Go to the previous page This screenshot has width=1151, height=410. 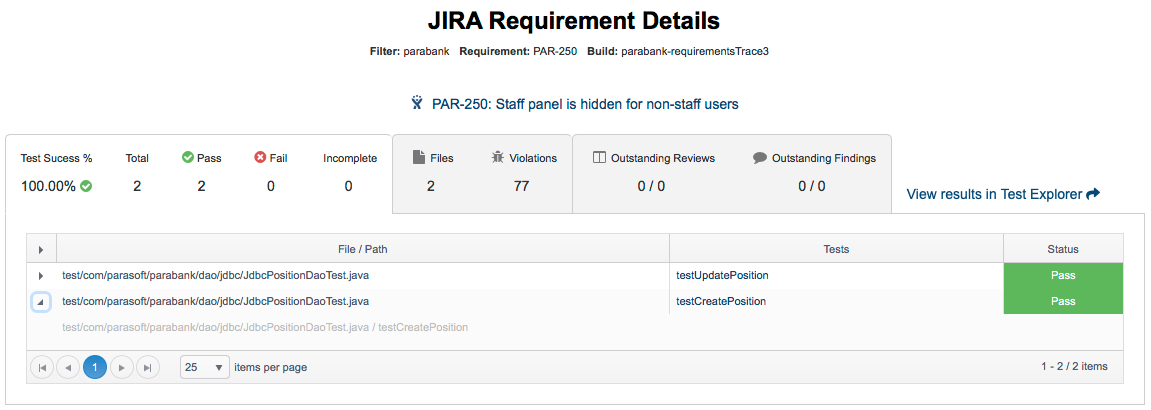[x=68, y=367]
